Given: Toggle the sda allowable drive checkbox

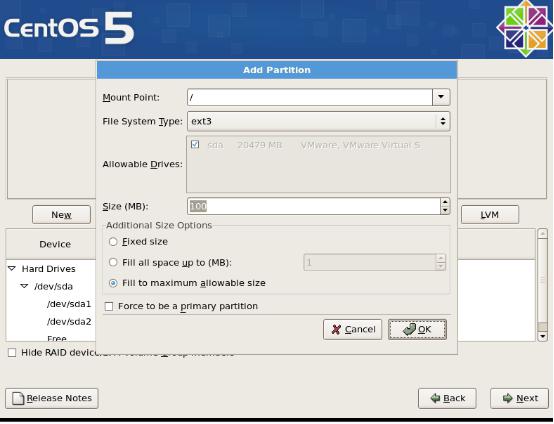Looking at the screenshot, I should (195, 144).
